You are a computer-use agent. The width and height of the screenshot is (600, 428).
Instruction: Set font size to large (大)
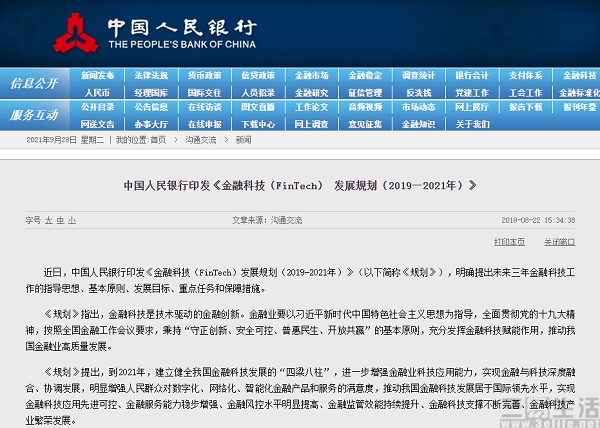[49, 220]
